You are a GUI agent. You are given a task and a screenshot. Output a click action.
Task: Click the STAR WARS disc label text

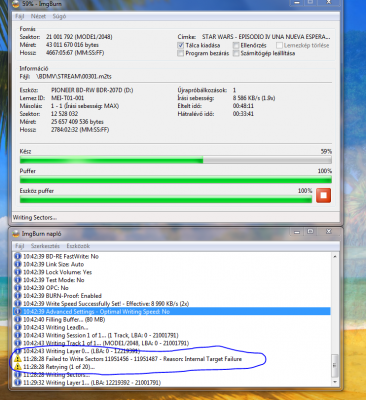pyautogui.click(x=266, y=37)
